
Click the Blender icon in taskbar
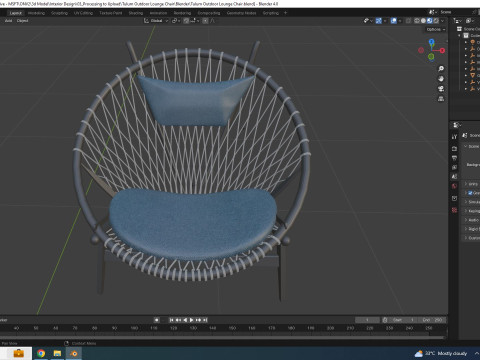click(x=74, y=353)
